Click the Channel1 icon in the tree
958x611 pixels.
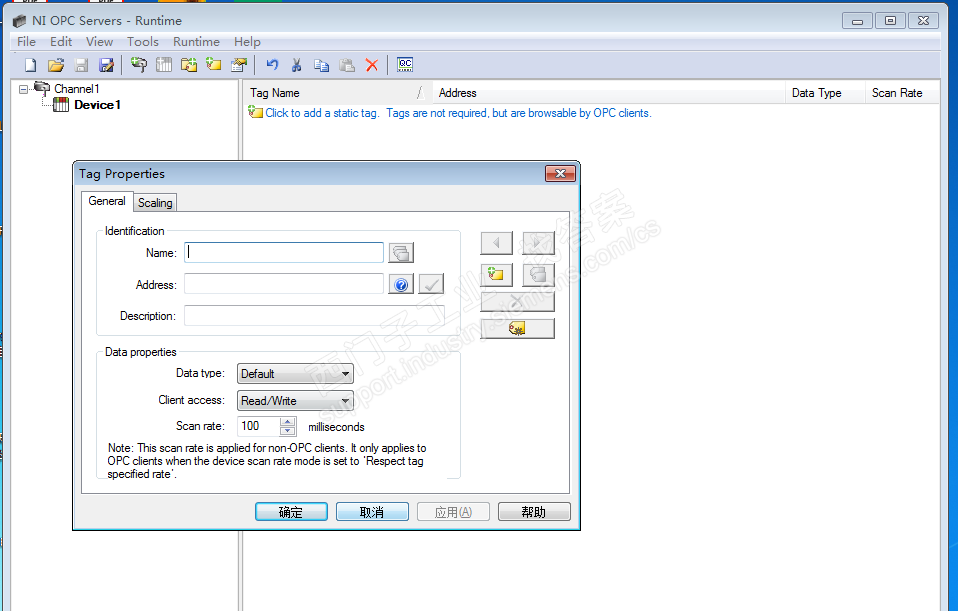coord(42,89)
